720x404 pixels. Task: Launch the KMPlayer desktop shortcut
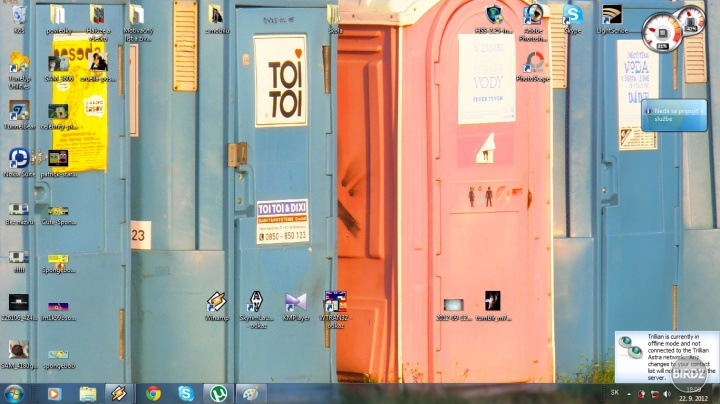coord(295,307)
